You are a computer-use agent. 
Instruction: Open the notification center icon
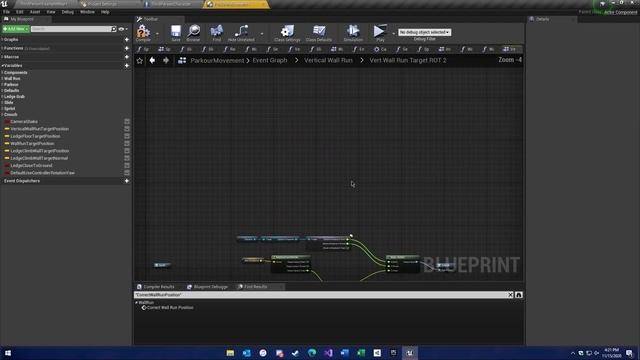coord(629,353)
